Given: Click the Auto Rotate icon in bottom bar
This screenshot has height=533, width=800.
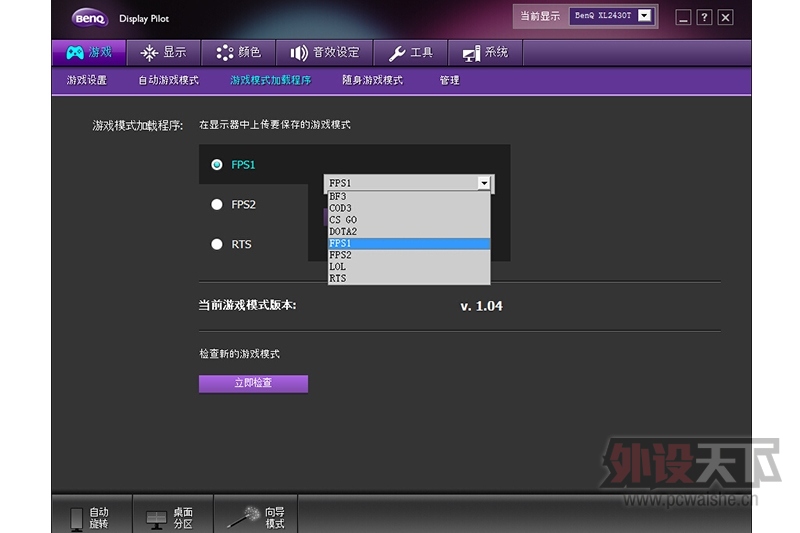Looking at the screenshot, I should click(76, 518).
